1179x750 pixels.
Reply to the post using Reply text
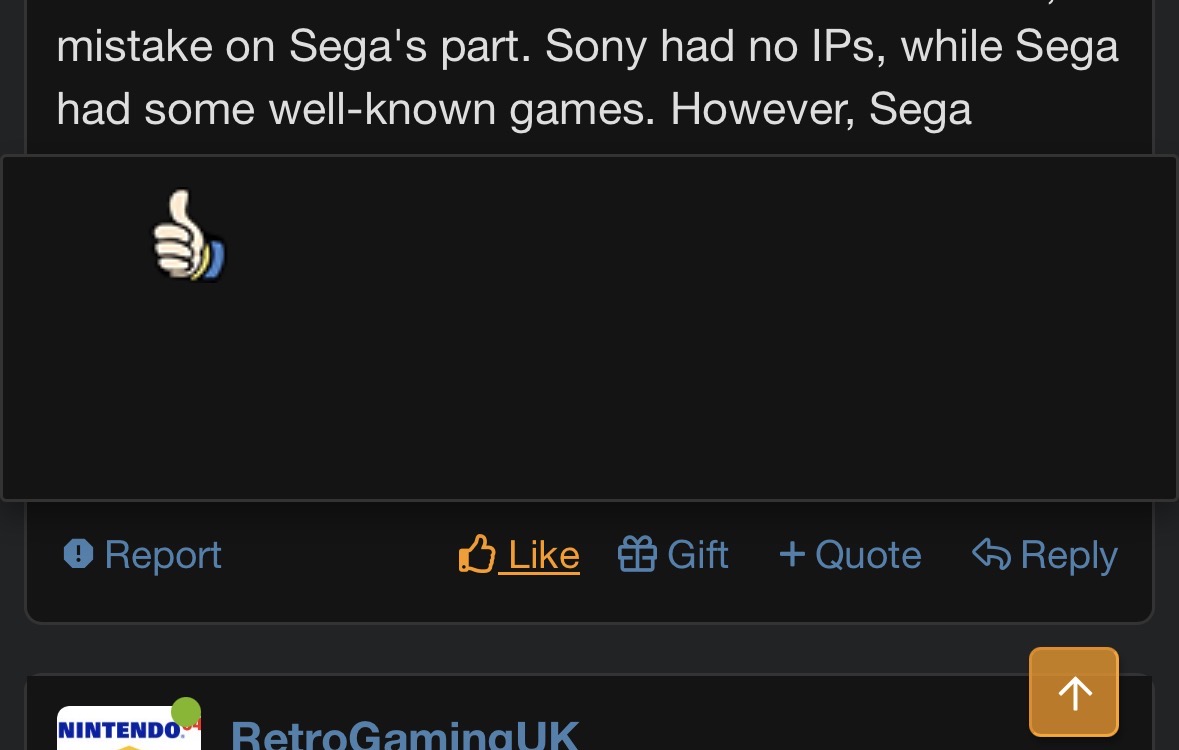click(1068, 555)
